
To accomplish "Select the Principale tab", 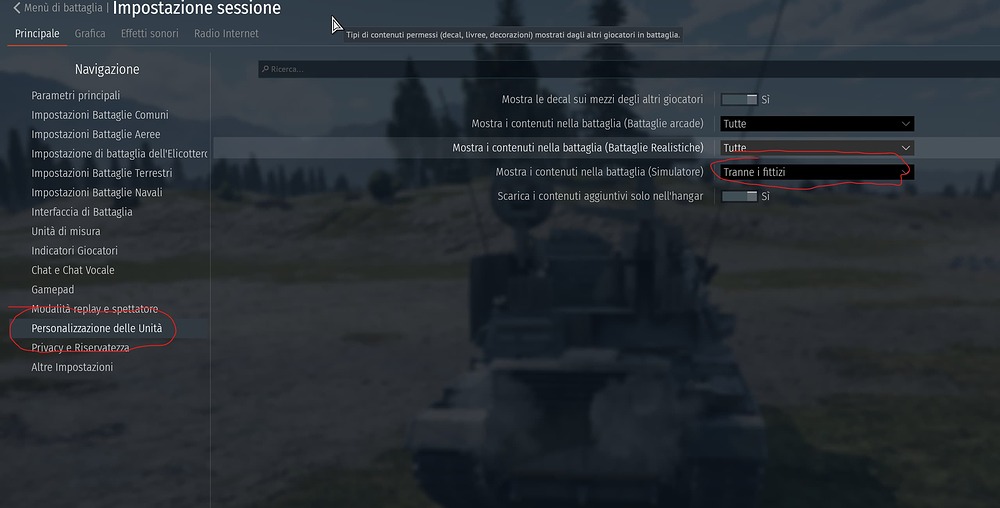I will pyautogui.click(x=37, y=33).
